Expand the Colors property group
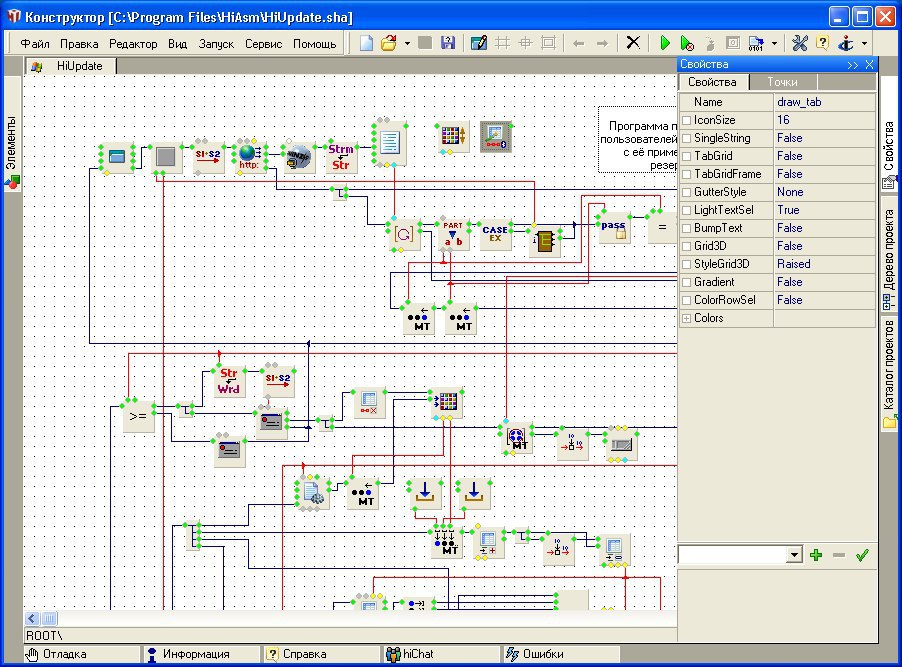Screen dimensions: 902x667 tap(686, 318)
